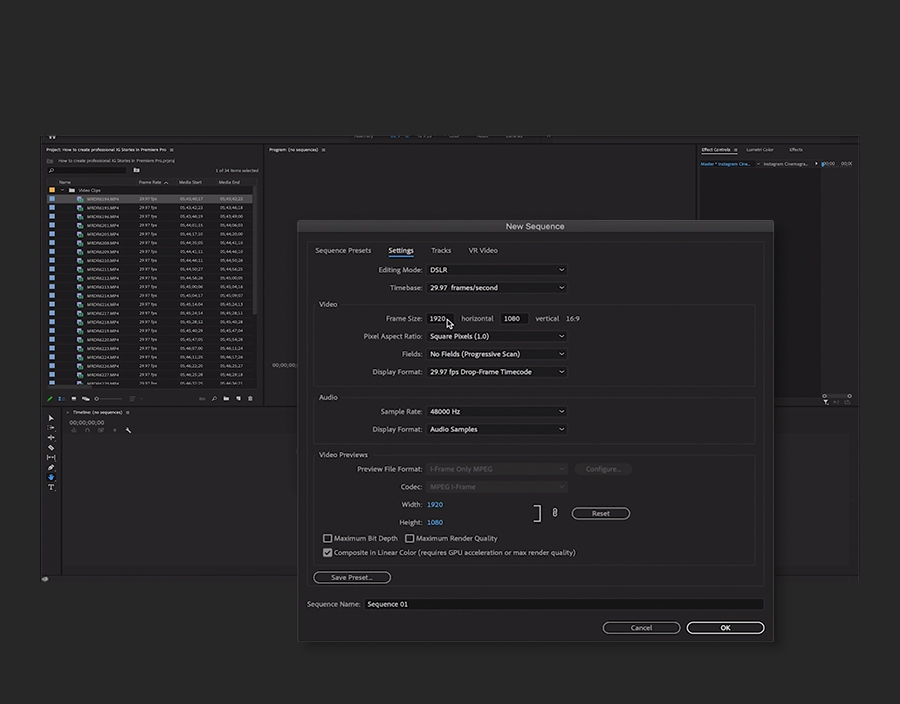Click the Sequence Name field
900x704 pixels.
(564, 604)
